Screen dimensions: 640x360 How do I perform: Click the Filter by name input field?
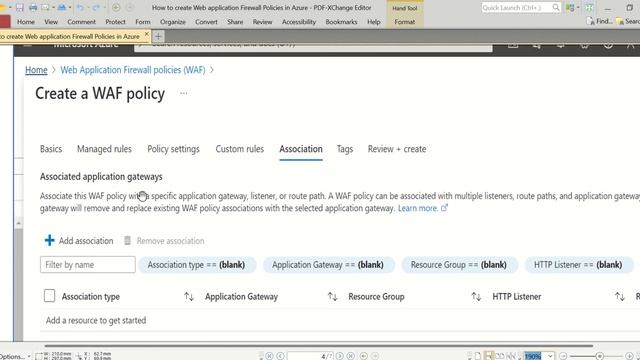click(x=88, y=264)
